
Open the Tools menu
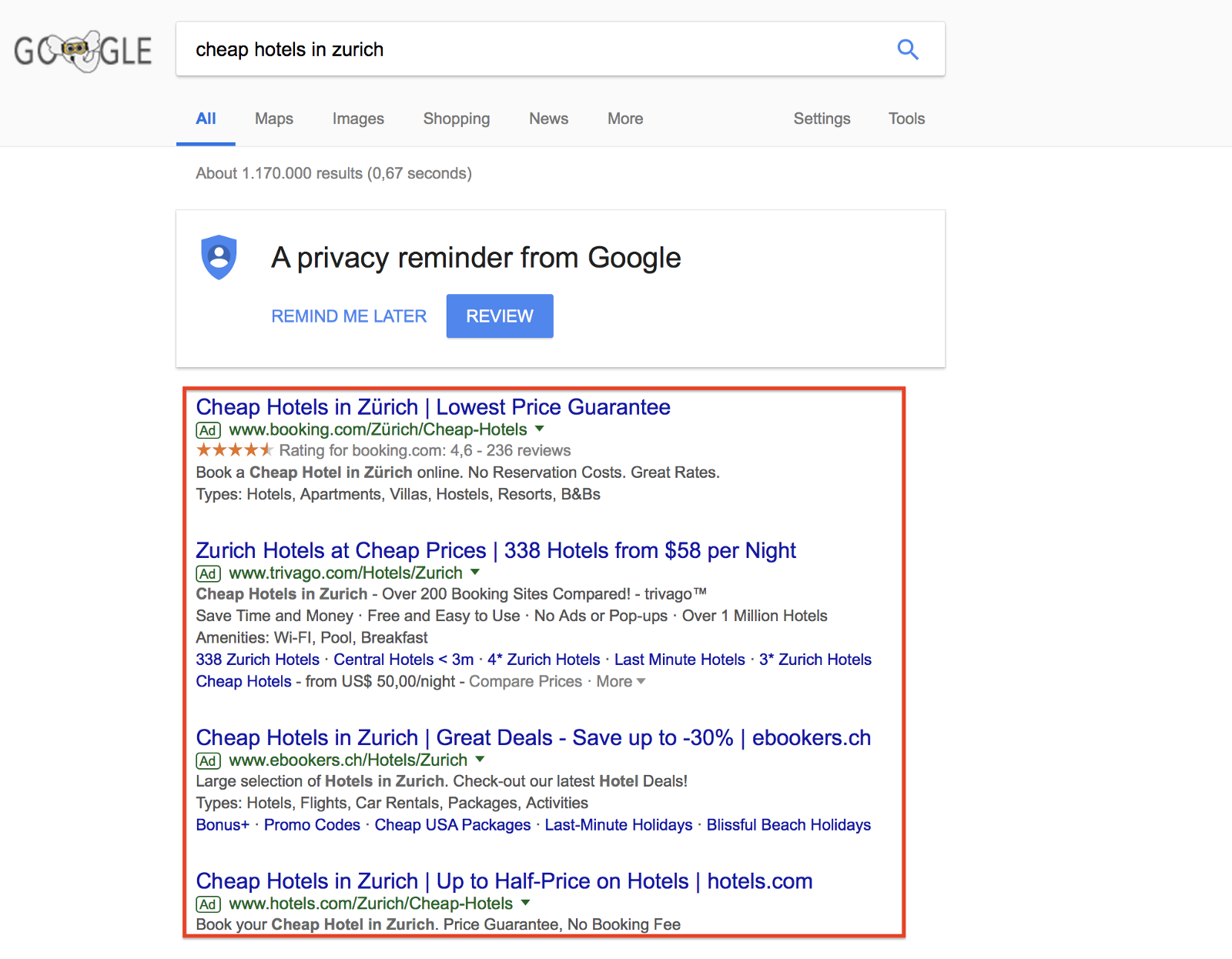pyautogui.click(x=906, y=119)
